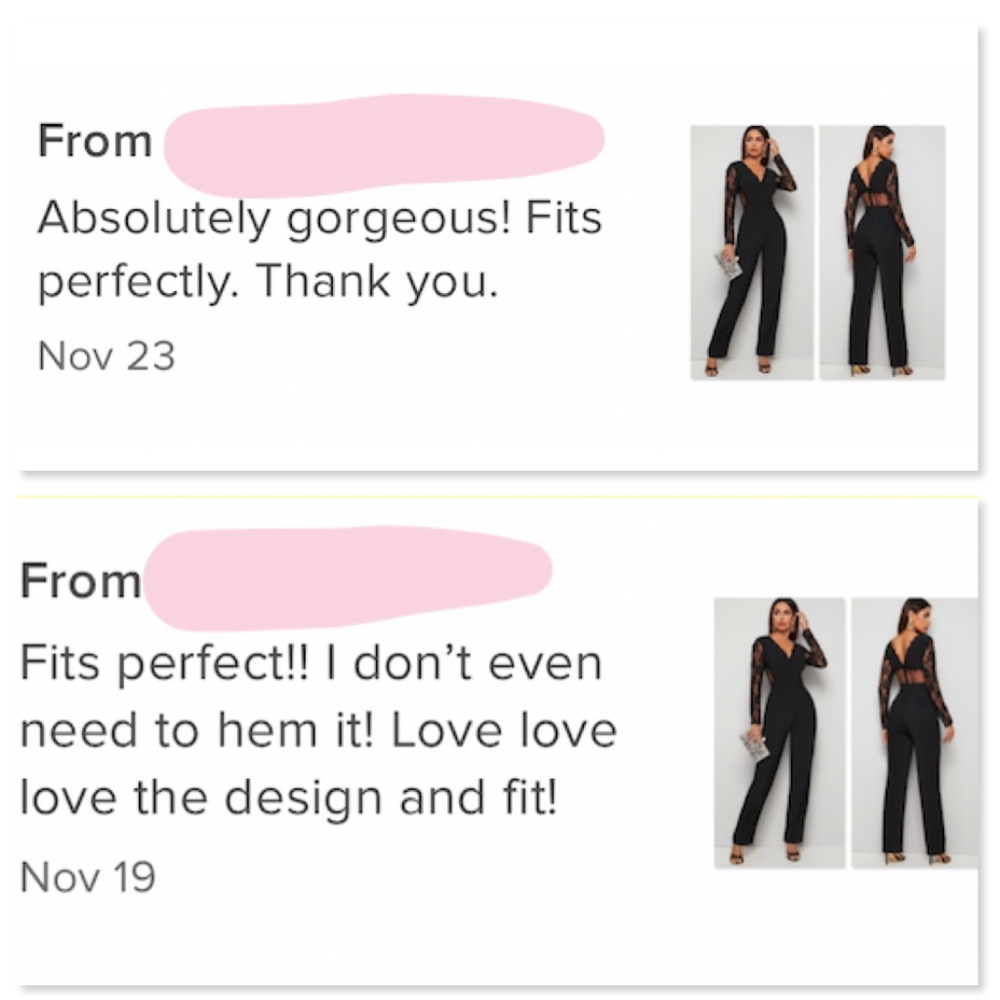The height and width of the screenshot is (1000, 1000).
Task: View back-view jumpsuit image in Nov 19 review
Action: point(914,732)
